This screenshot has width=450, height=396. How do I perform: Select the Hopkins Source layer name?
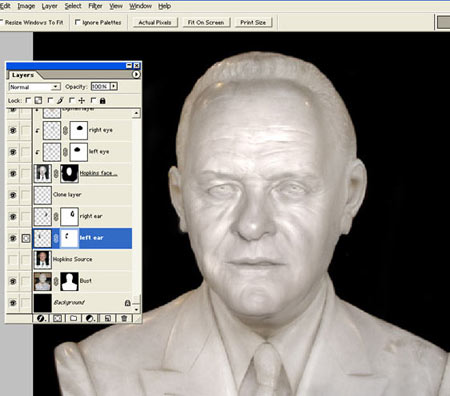coord(73,259)
